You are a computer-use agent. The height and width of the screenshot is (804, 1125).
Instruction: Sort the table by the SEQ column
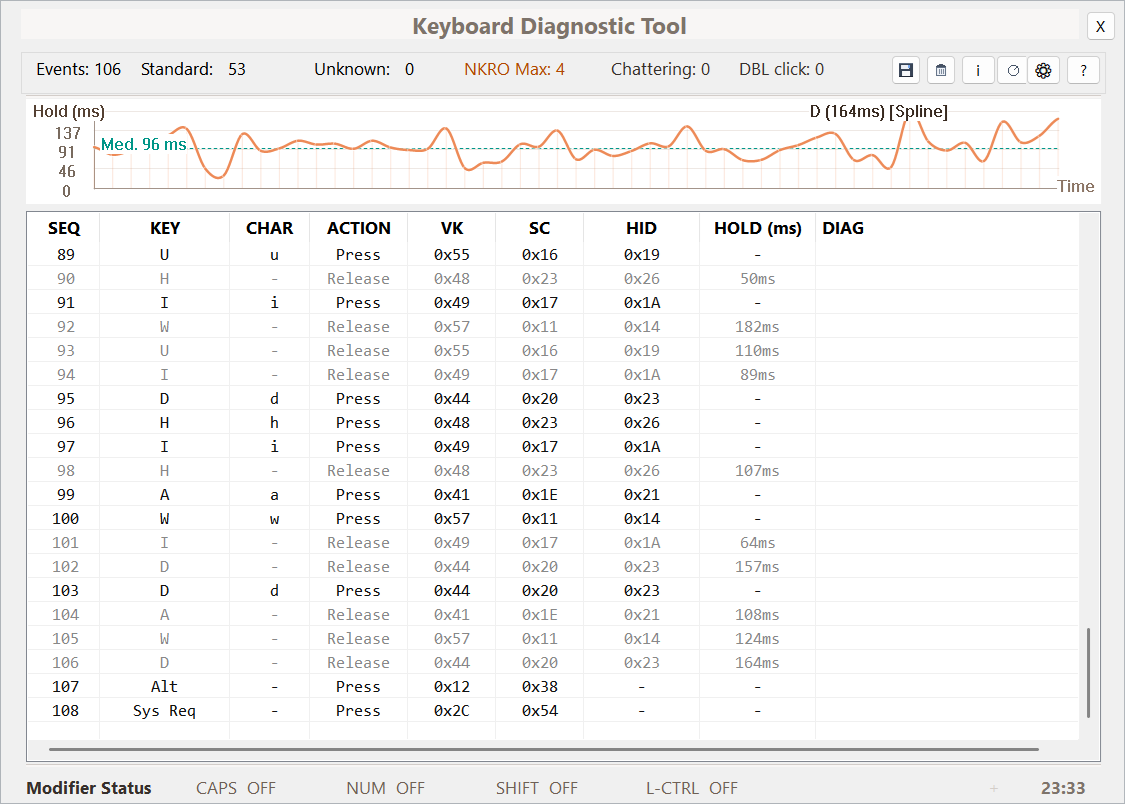[x=64, y=228]
